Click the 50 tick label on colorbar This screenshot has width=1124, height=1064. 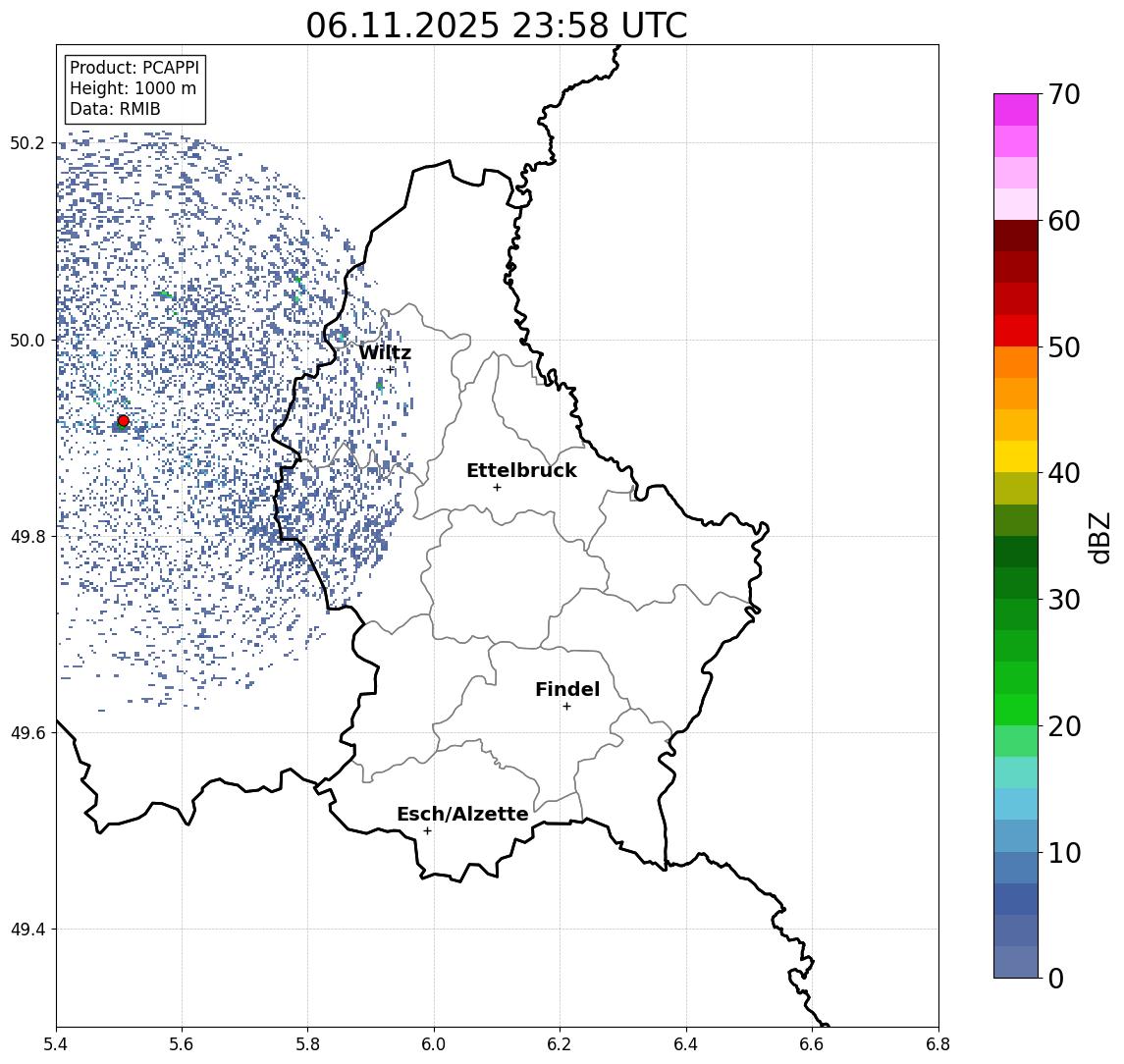point(1064,347)
